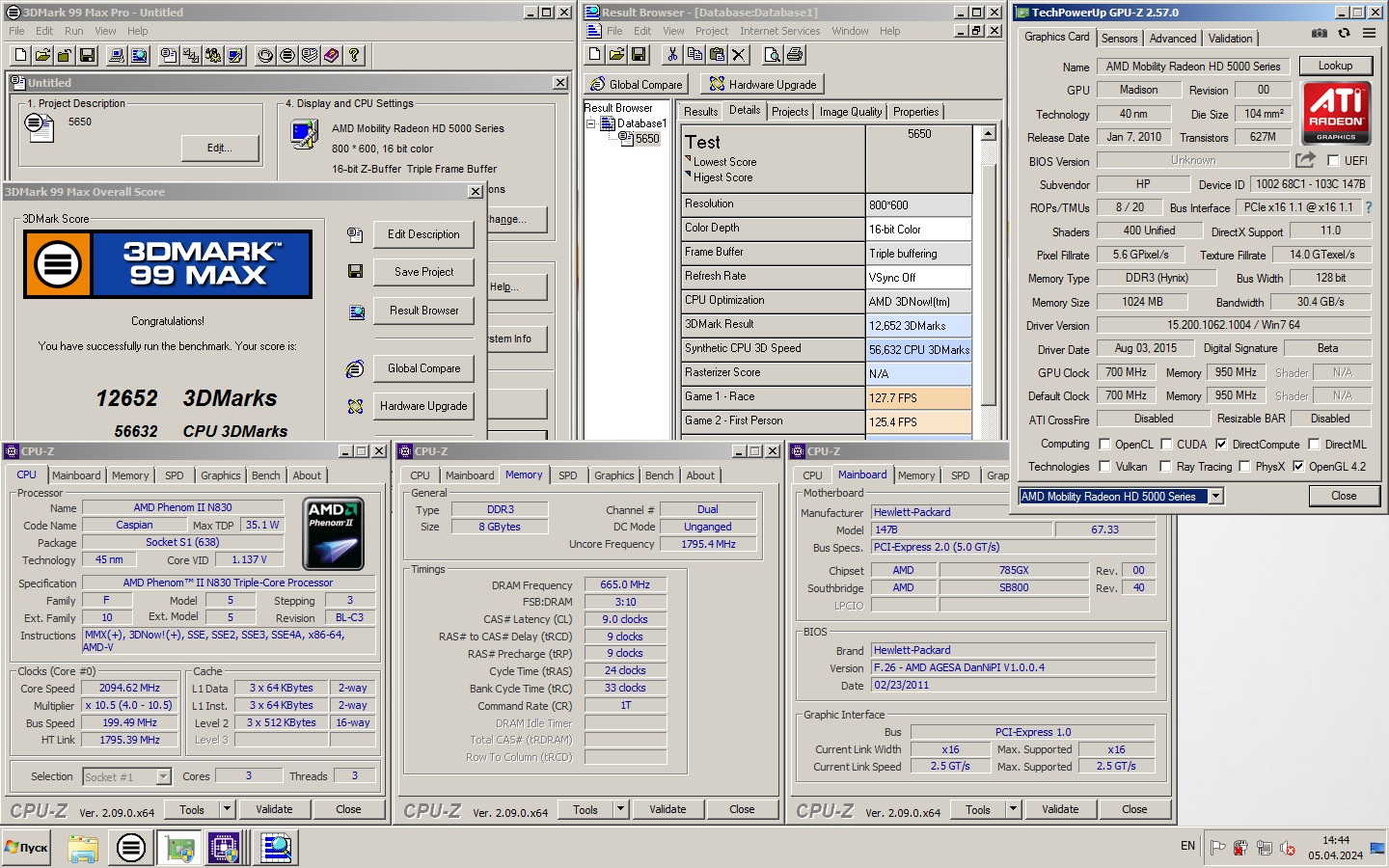1389x868 pixels.
Task: Click the purple help book icon in 3DMark toolbar
Action: [x=332, y=55]
